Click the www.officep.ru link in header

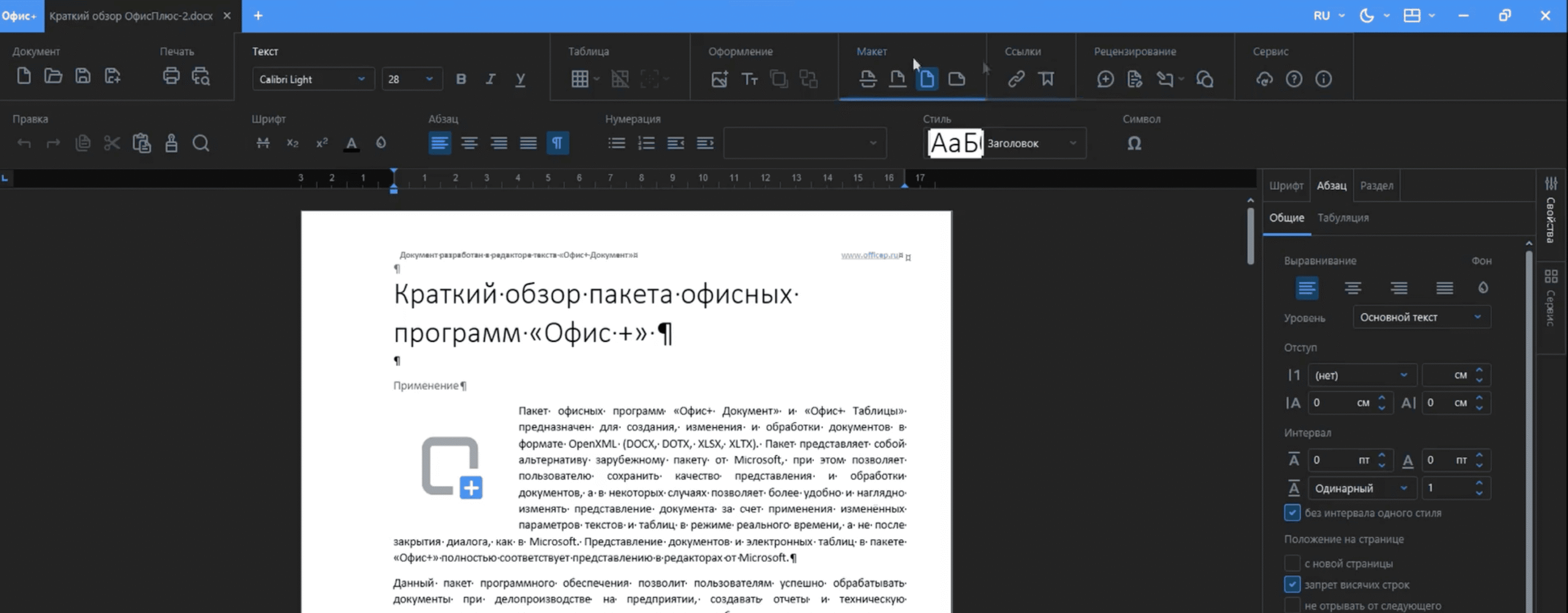coord(870,255)
